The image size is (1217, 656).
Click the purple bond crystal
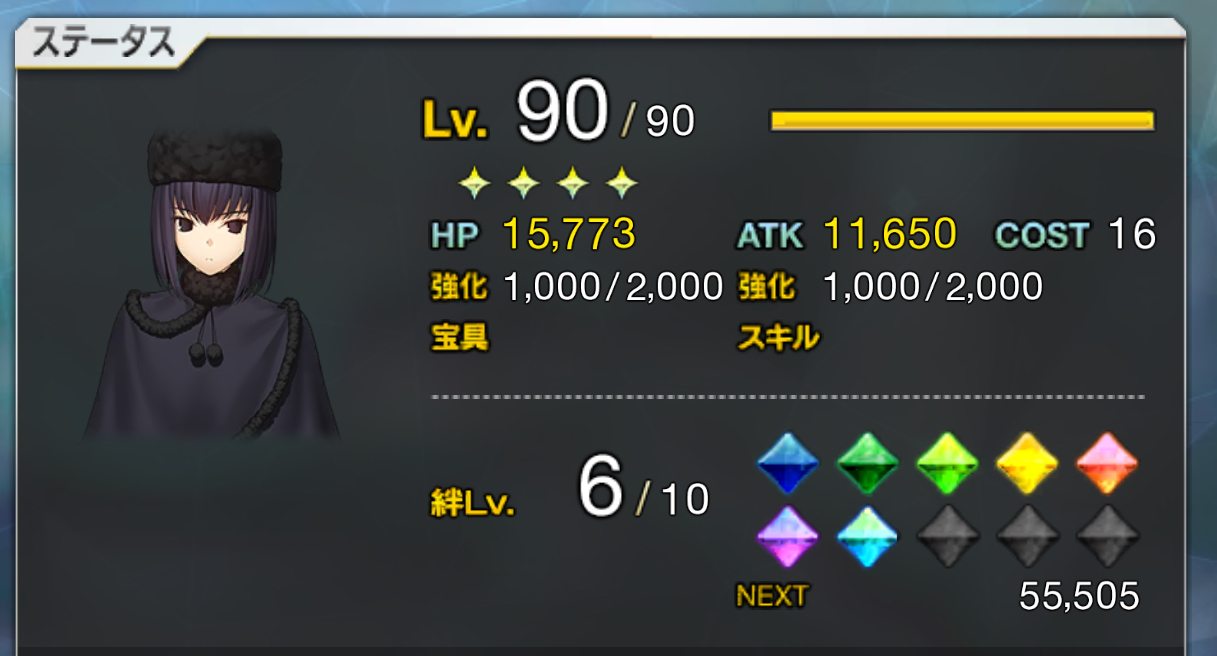point(788,537)
